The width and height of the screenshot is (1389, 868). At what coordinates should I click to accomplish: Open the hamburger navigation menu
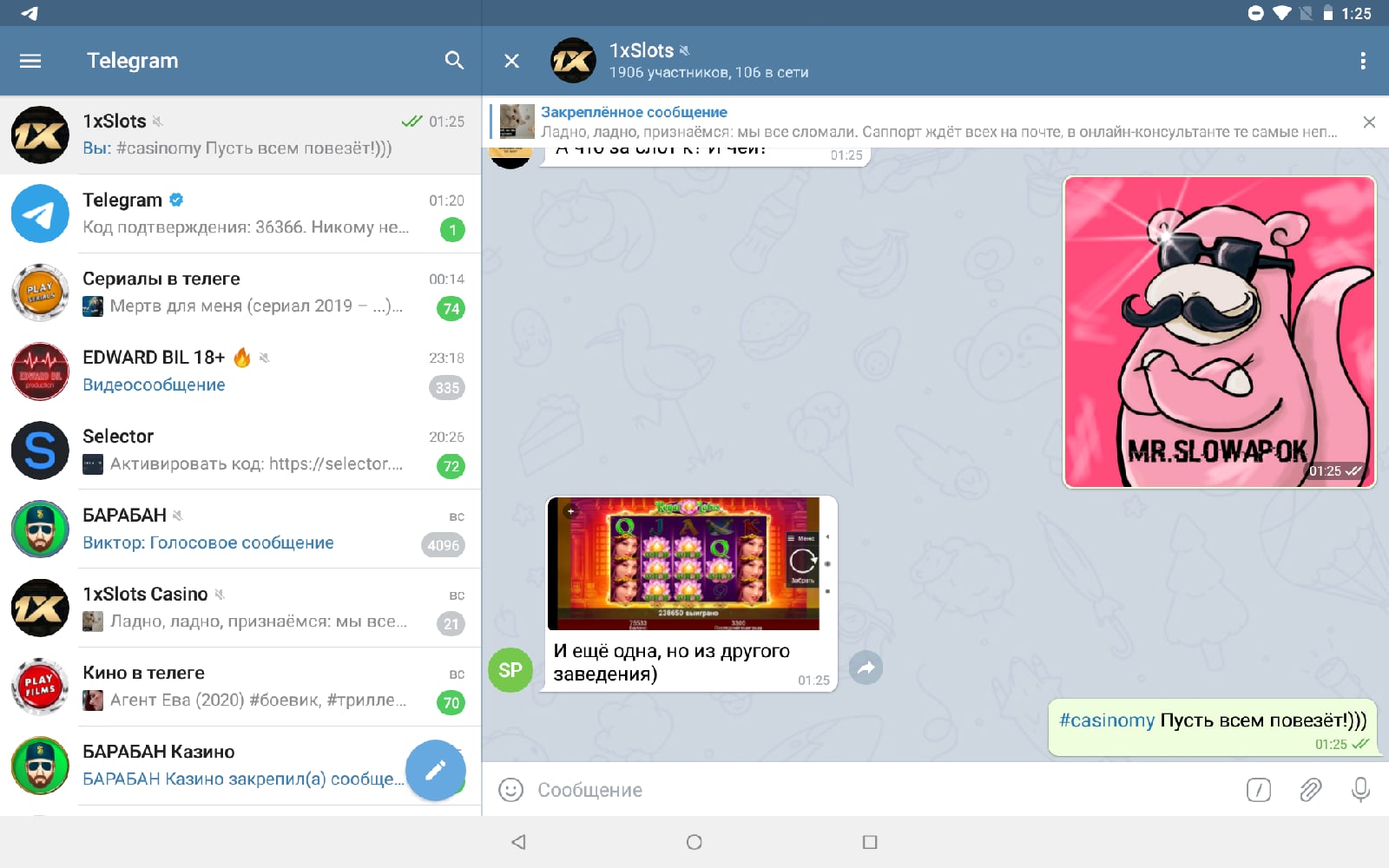click(x=30, y=61)
